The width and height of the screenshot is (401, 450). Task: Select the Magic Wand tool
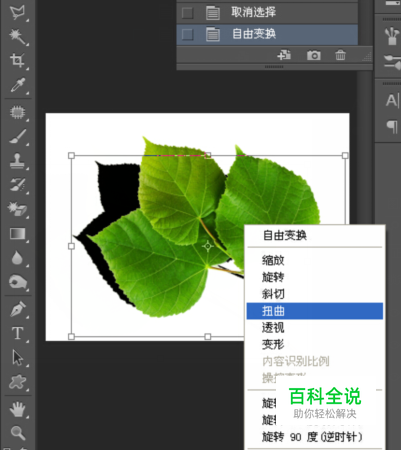point(17,36)
